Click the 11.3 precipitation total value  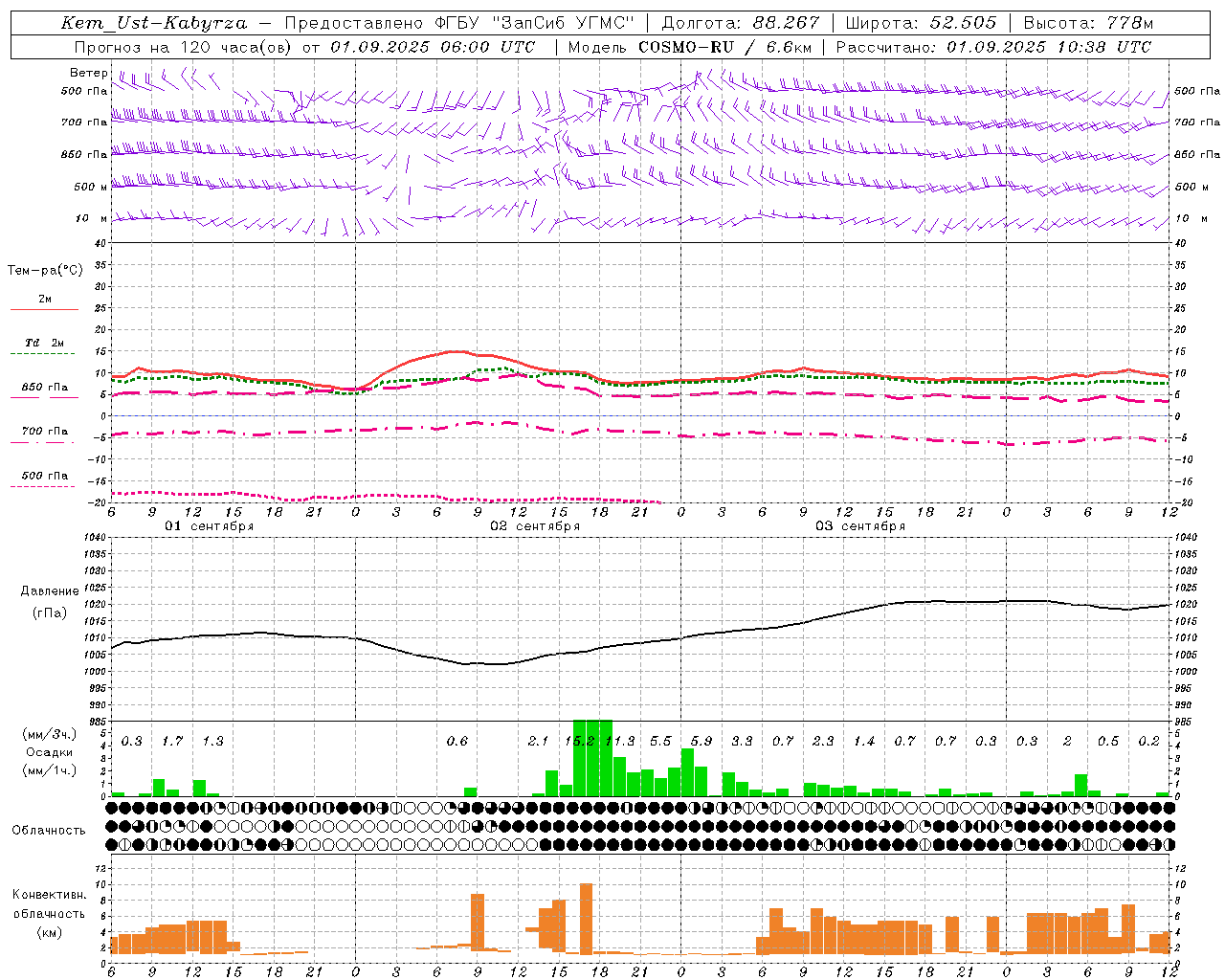[620, 742]
